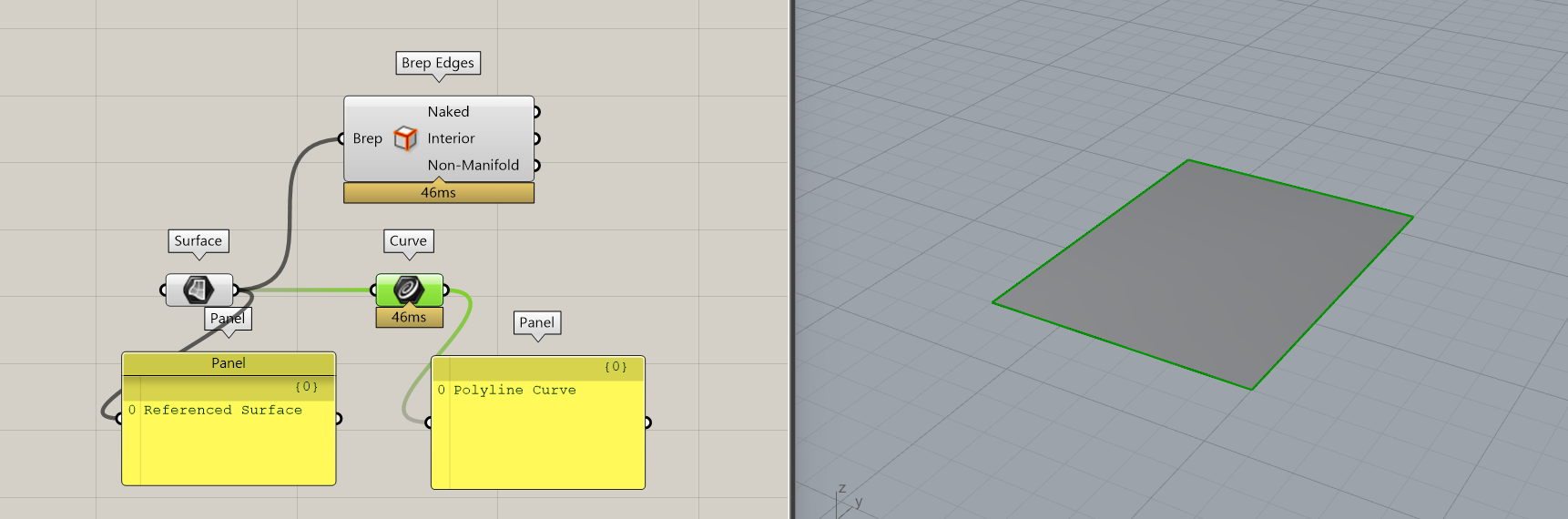Image resolution: width=1568 pixels, height=519 pixels.
Task: Click the Panel title bar of left panel
Action: (229, 363)
